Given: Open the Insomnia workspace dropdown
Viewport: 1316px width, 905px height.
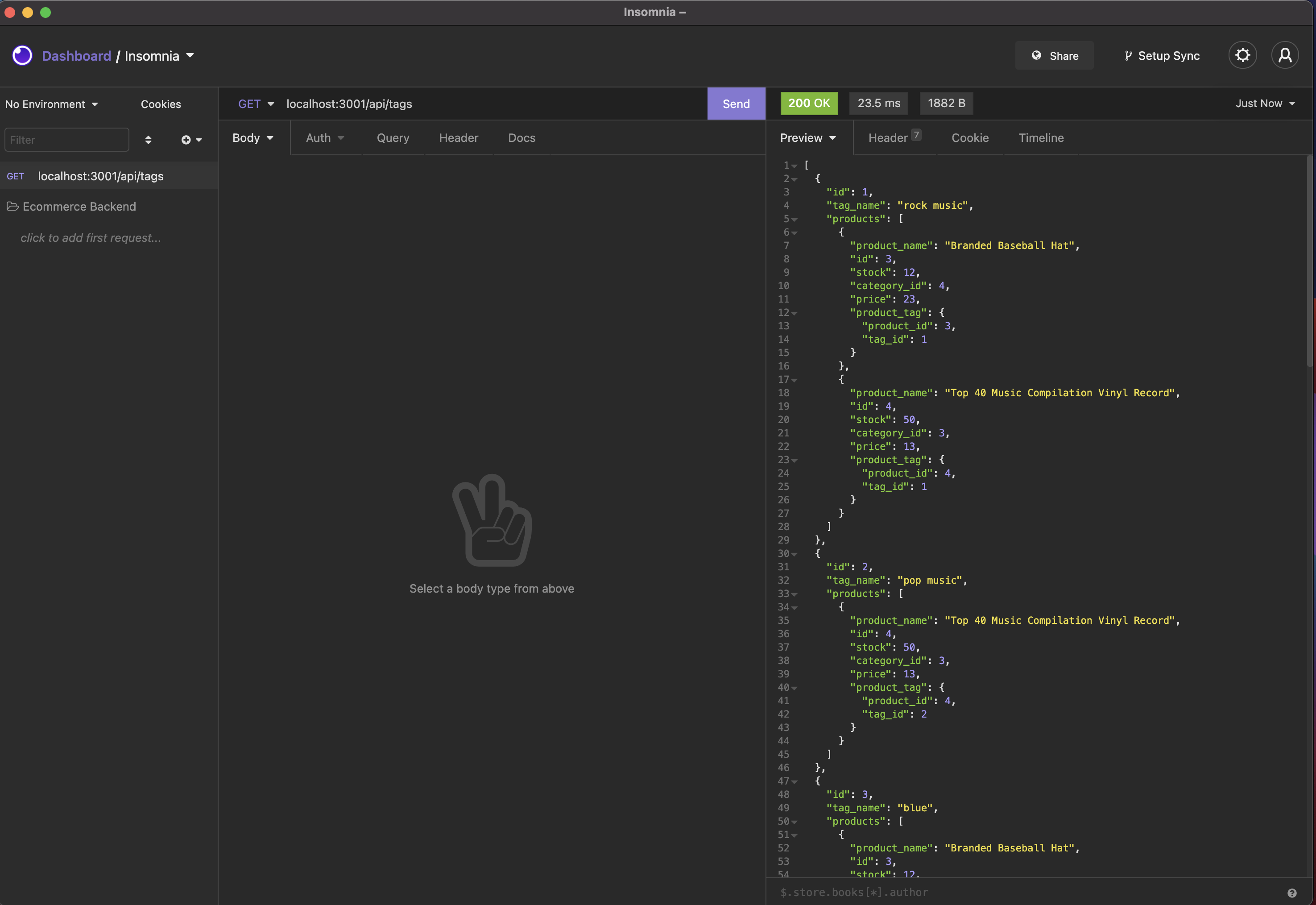Looking at the screenshot, I should [159, 56].
